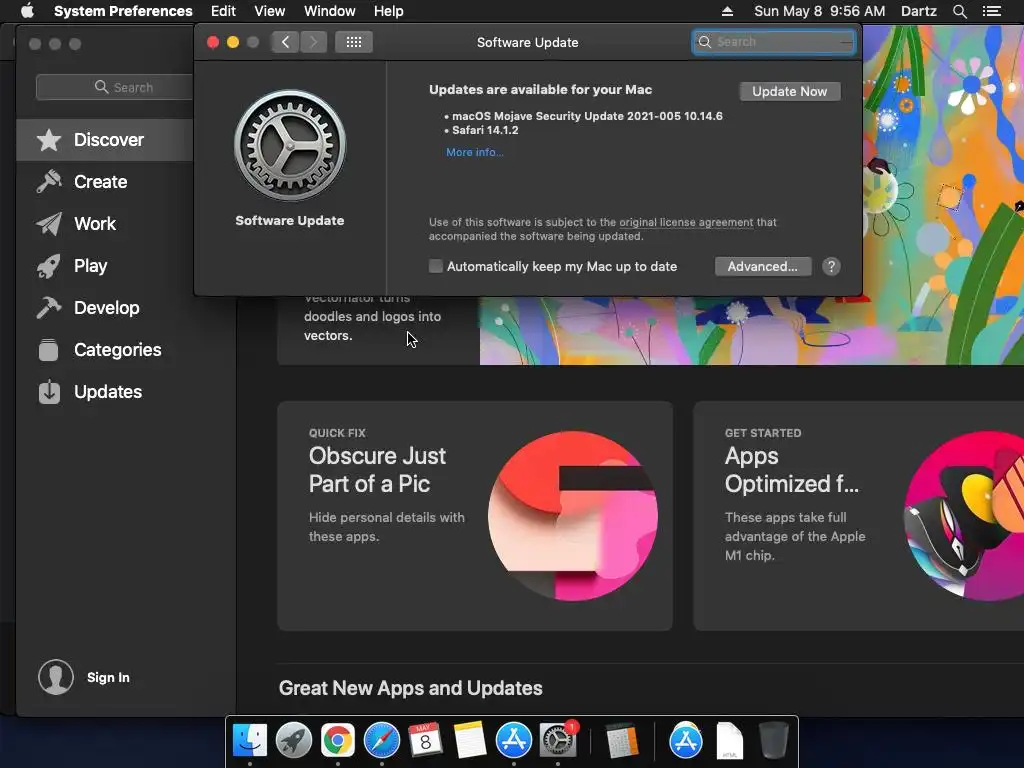Click the account avatar icon beside Sign In
This screenshot has width=1024, height=768.
[x=56, y=677]
